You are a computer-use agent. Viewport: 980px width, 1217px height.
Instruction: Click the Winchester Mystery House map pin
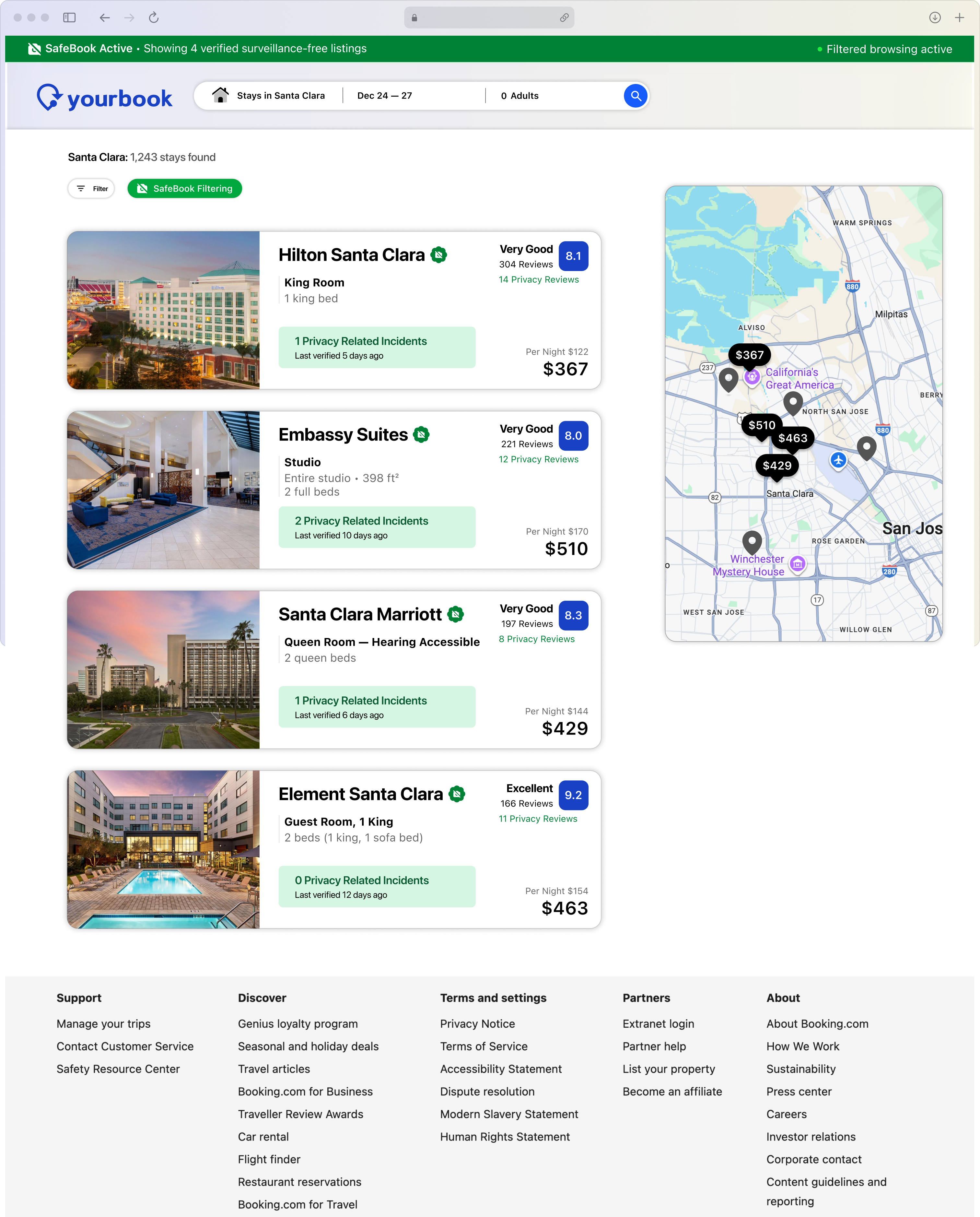pyautogui.click(x=797, y=563)
